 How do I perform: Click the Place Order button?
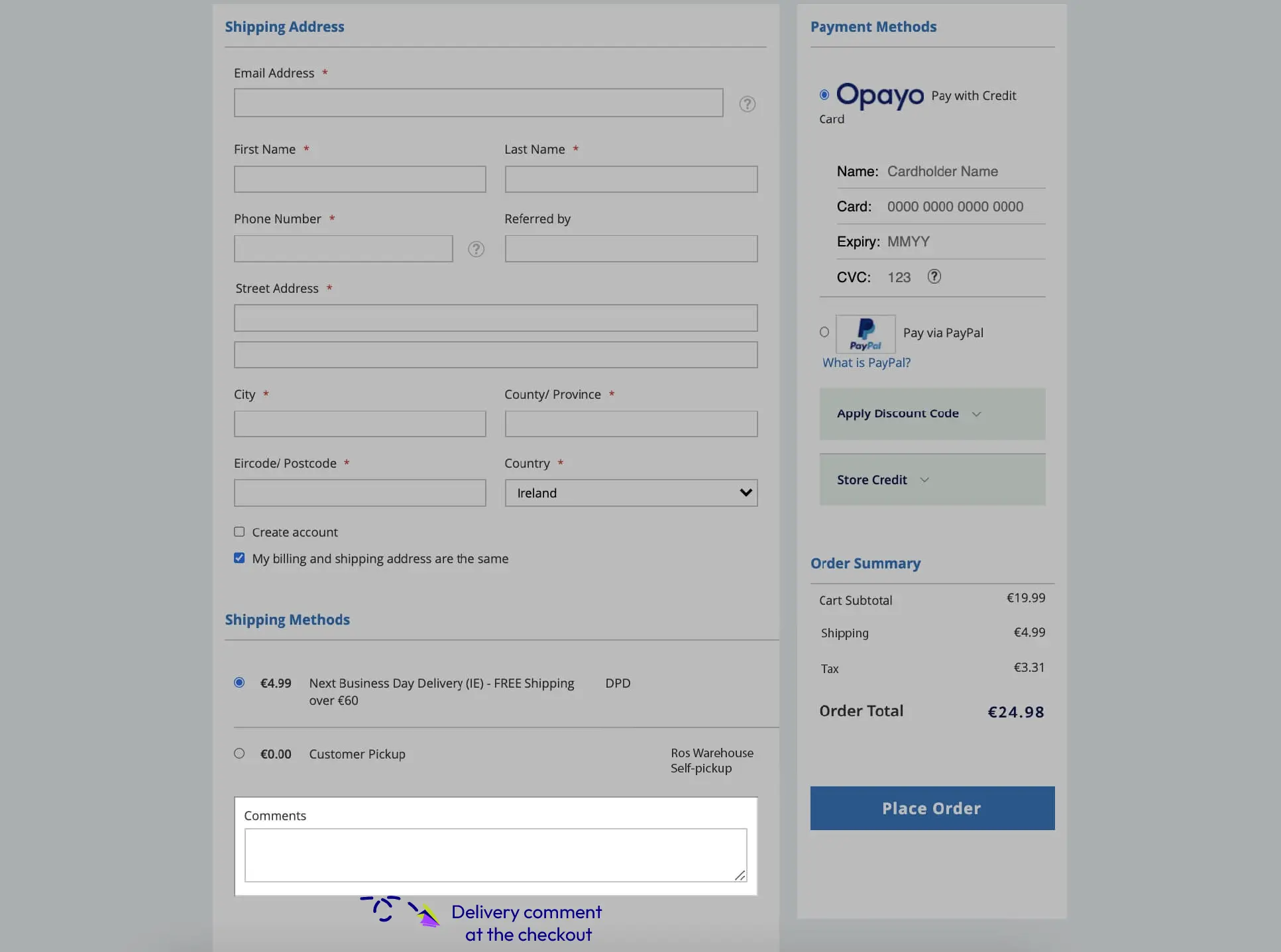932,808
